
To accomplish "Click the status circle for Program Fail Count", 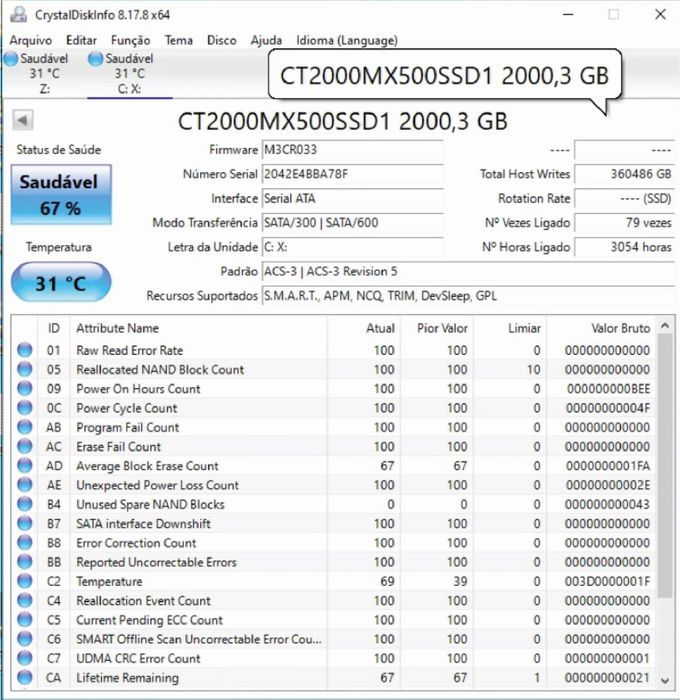I will (25, 427).
